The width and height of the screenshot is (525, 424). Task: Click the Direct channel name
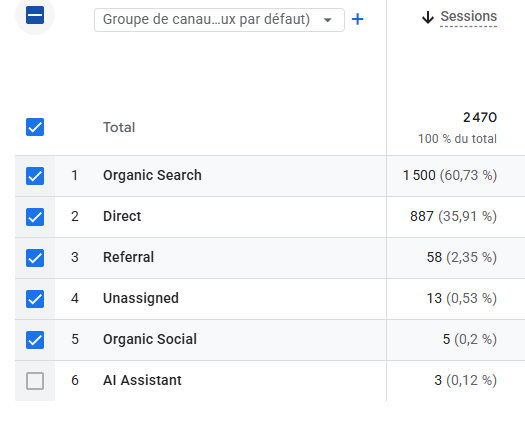click(122, 216)
